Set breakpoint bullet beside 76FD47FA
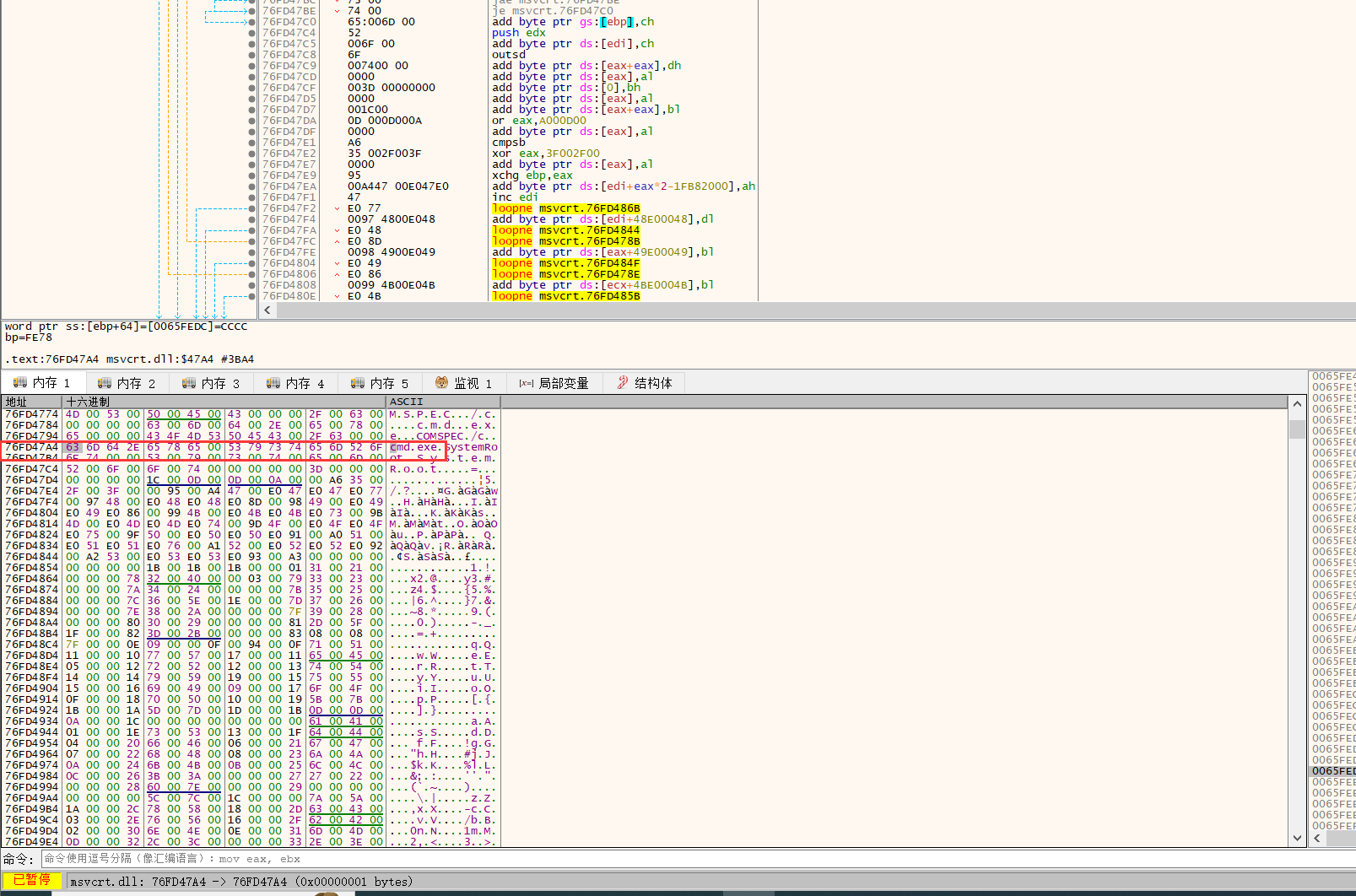1356x896 pixels. point(251,230)
